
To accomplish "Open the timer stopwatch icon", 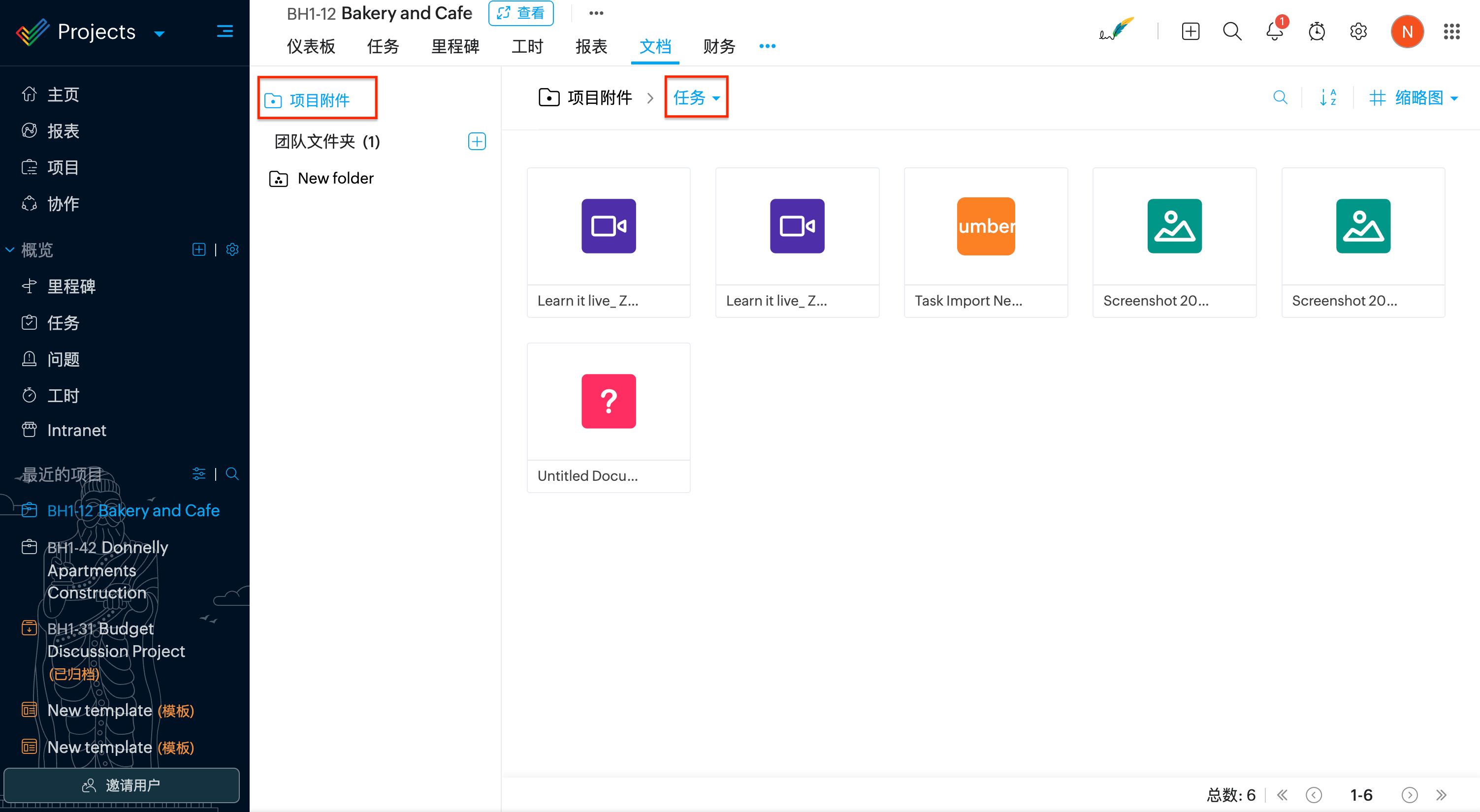I will (1316, 31).
